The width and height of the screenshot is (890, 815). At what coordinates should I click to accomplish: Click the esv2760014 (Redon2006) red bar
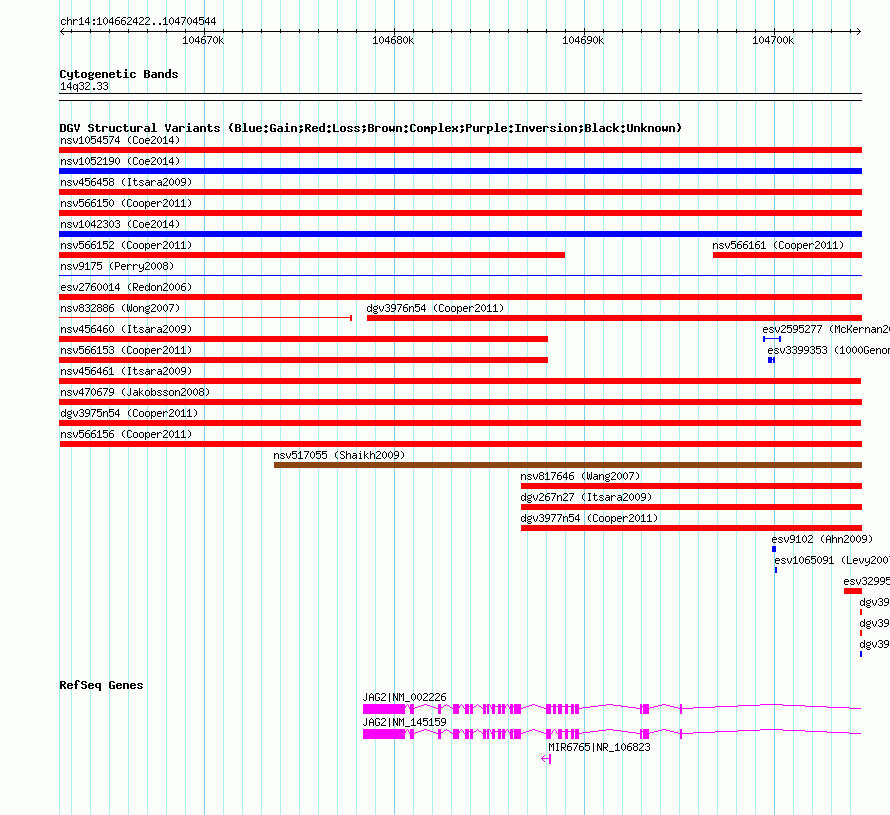(460, 297)
